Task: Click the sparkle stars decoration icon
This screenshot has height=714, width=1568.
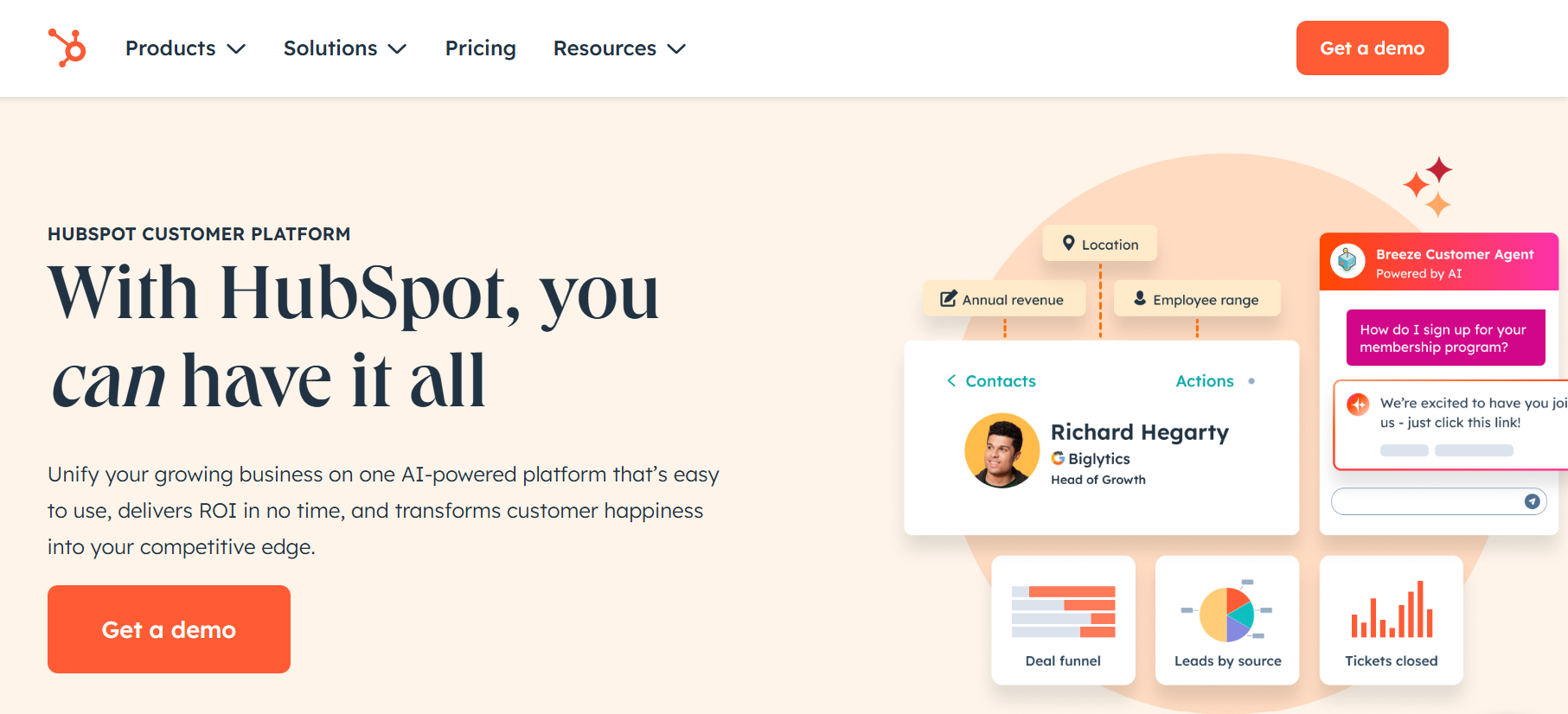Action: click(1428, 186)
